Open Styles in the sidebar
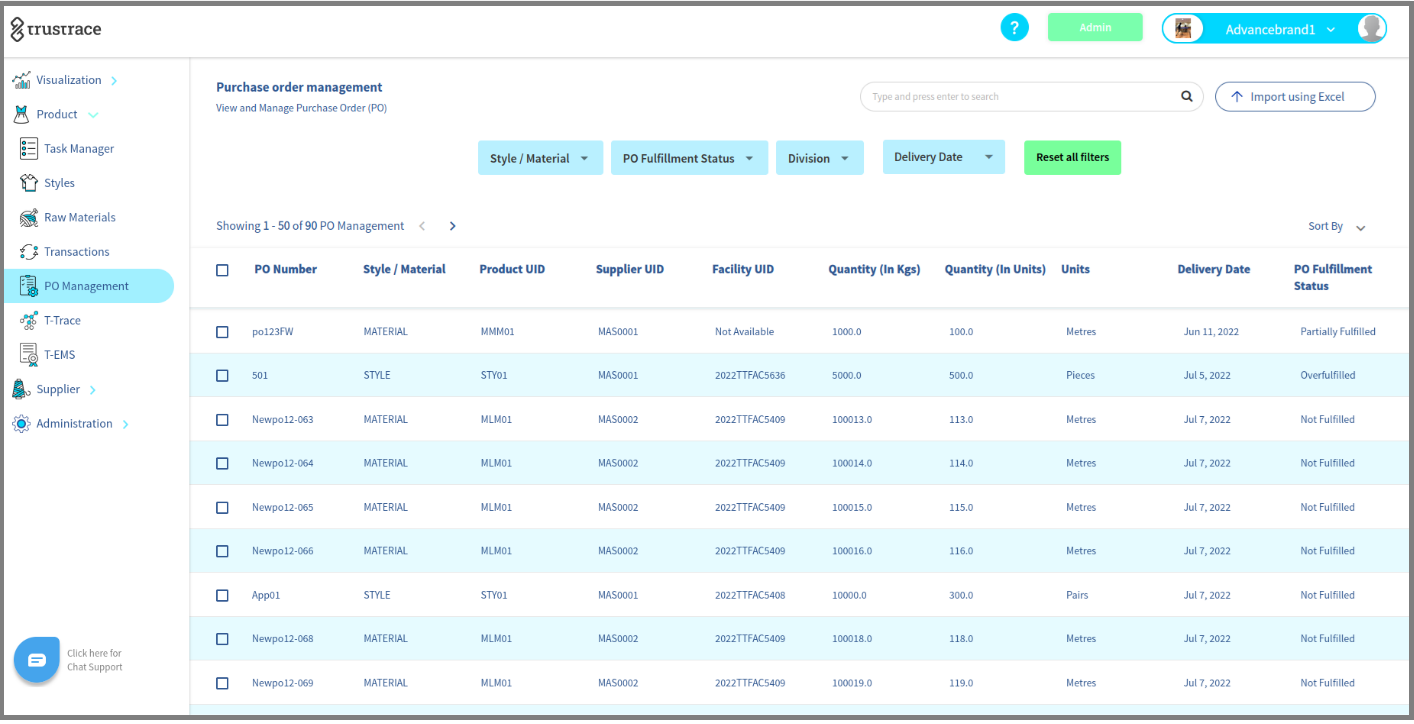 59,183
